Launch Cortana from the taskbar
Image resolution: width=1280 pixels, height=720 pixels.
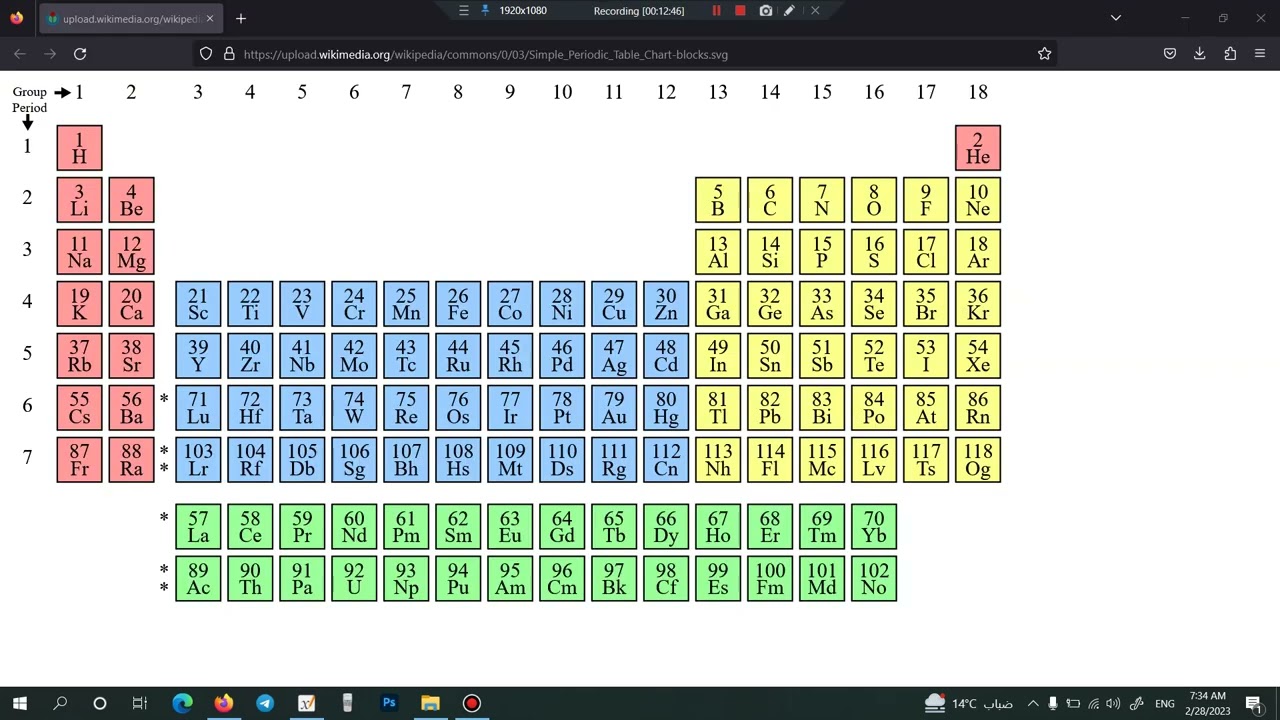pyautogui.click(x=100, y=703)
